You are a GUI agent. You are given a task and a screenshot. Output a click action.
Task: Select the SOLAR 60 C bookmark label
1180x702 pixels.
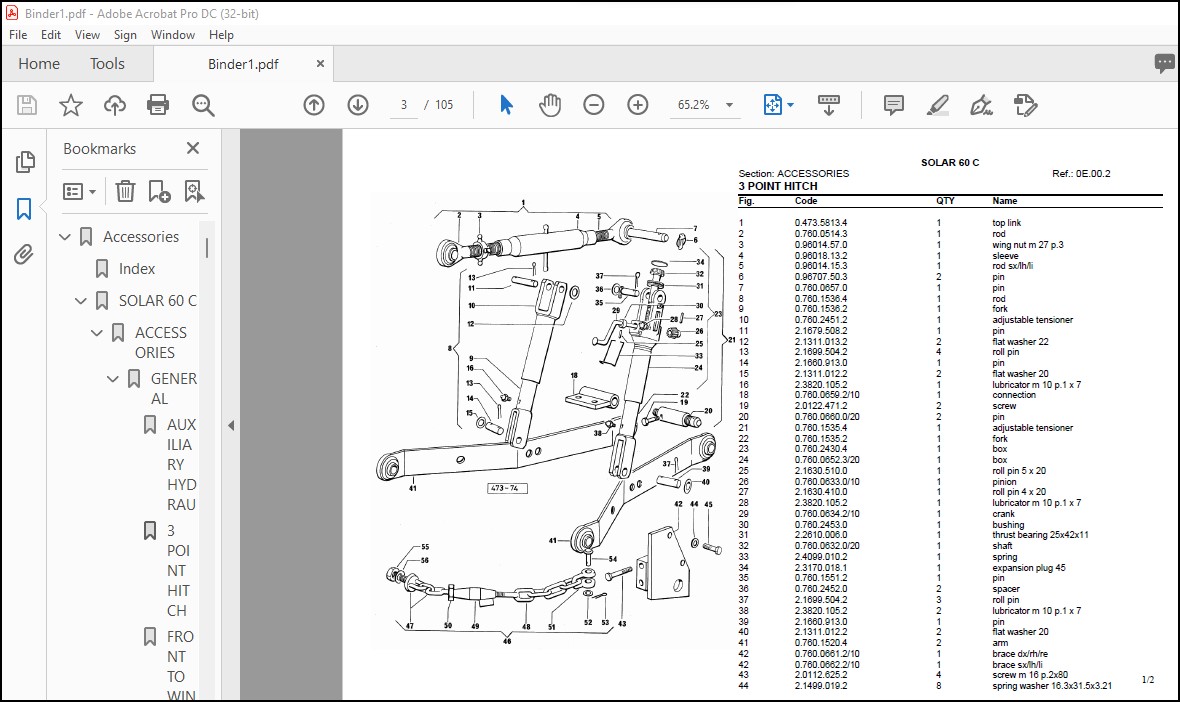pos(157,301)
